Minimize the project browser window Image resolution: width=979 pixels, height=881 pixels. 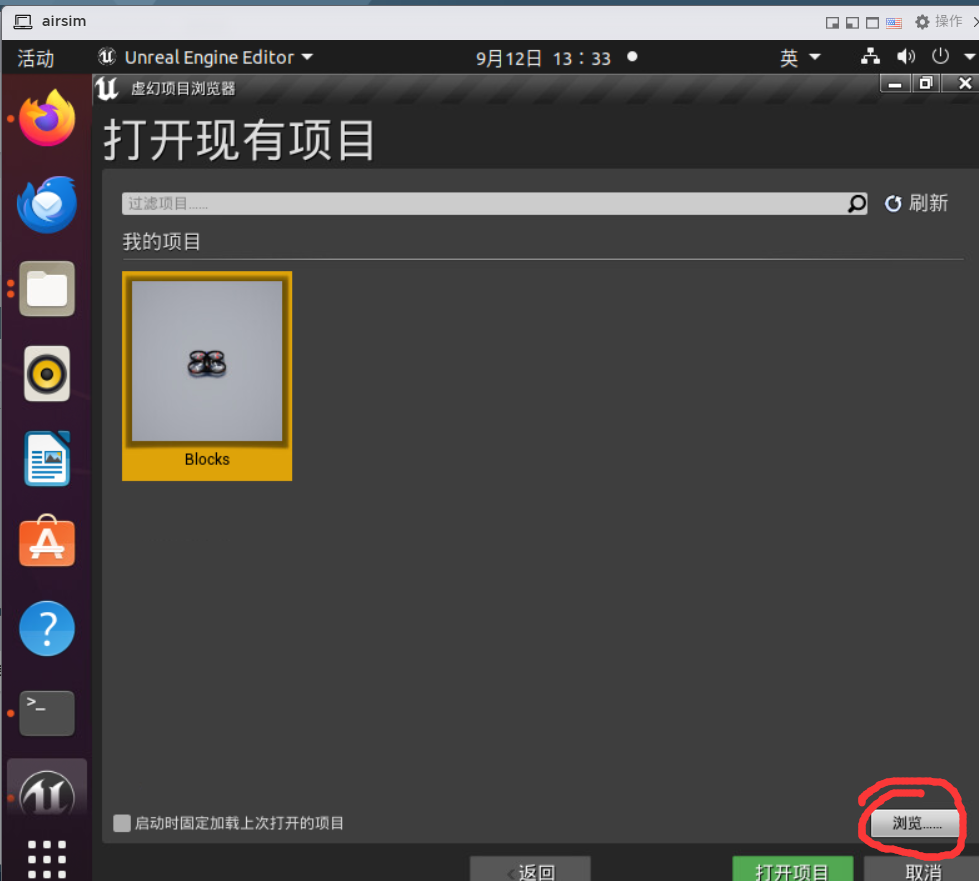click(x=895, y=82)
